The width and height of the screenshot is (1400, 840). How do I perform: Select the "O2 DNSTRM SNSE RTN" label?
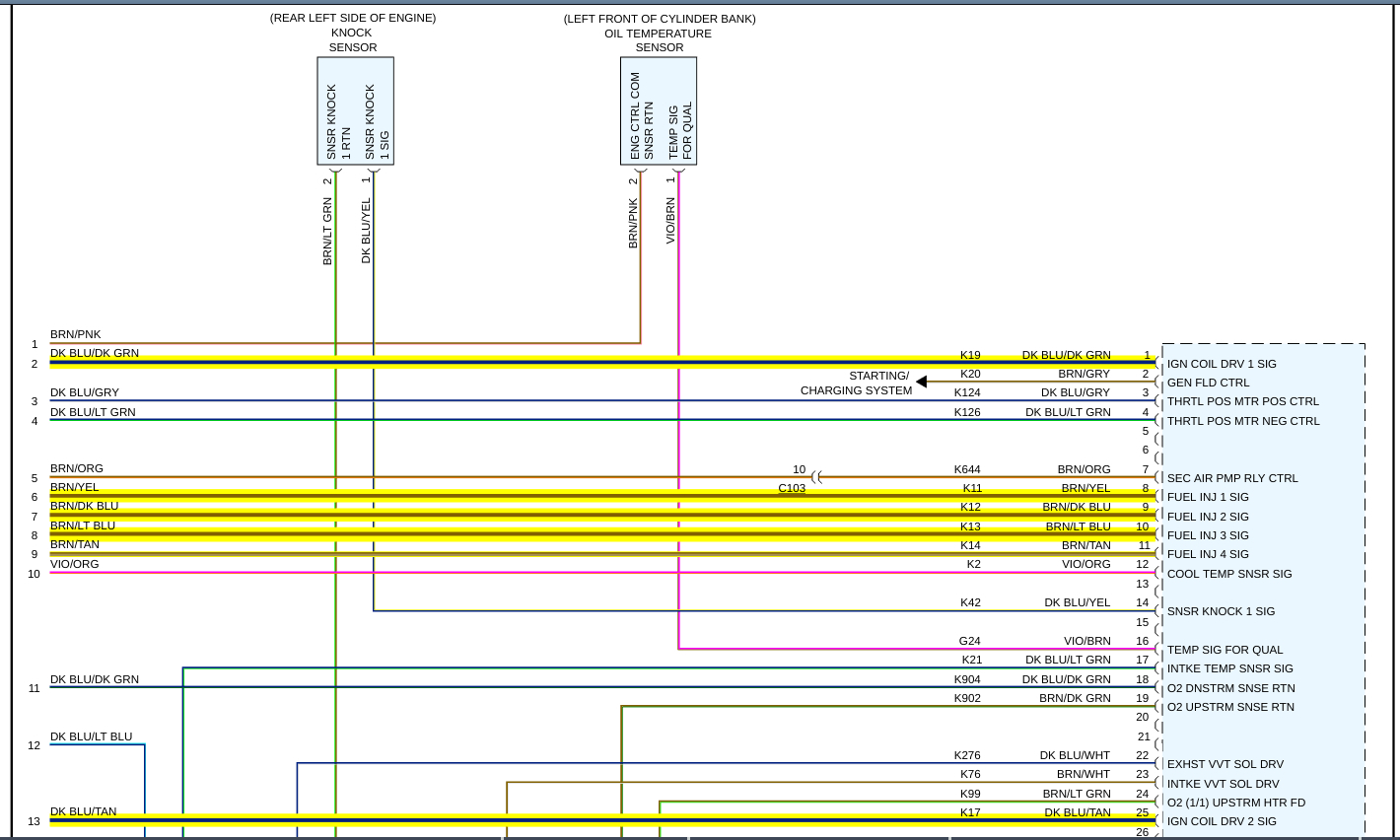[x=1231, y=688]
